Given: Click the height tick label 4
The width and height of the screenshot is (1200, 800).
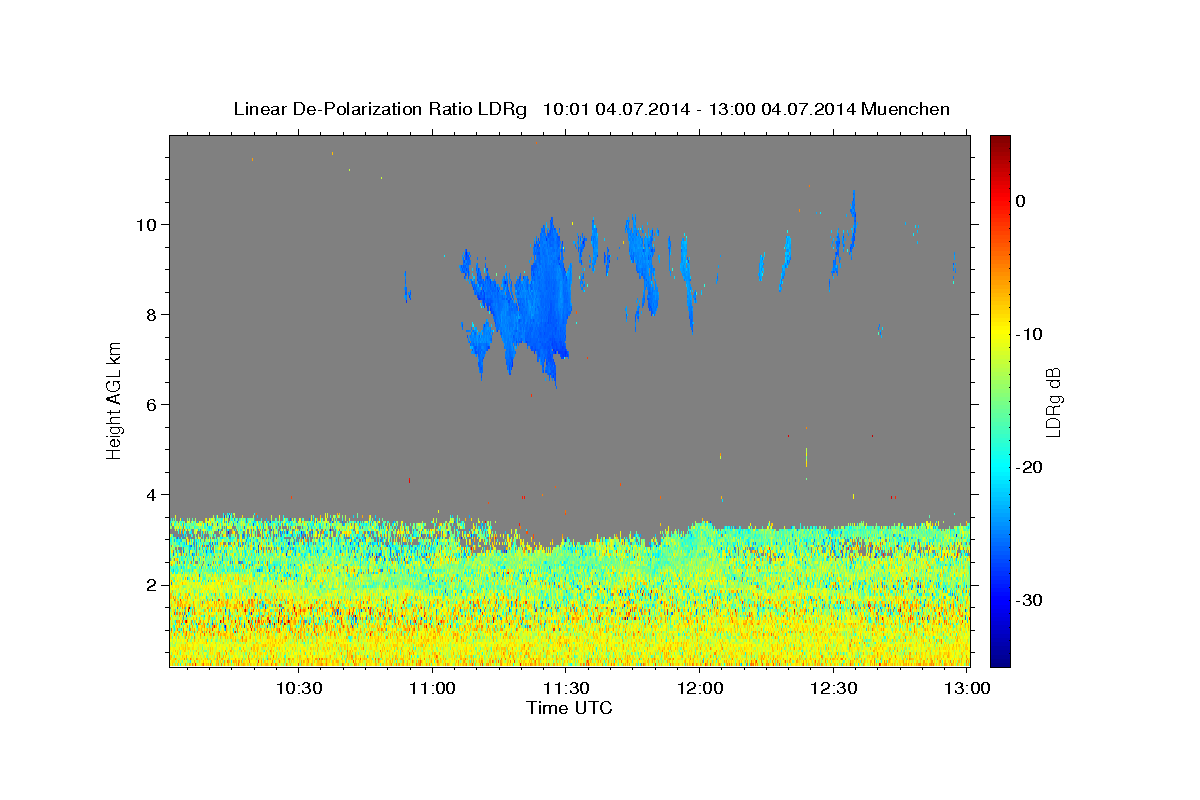Looking at the screenshot, I should pos(153,494).
